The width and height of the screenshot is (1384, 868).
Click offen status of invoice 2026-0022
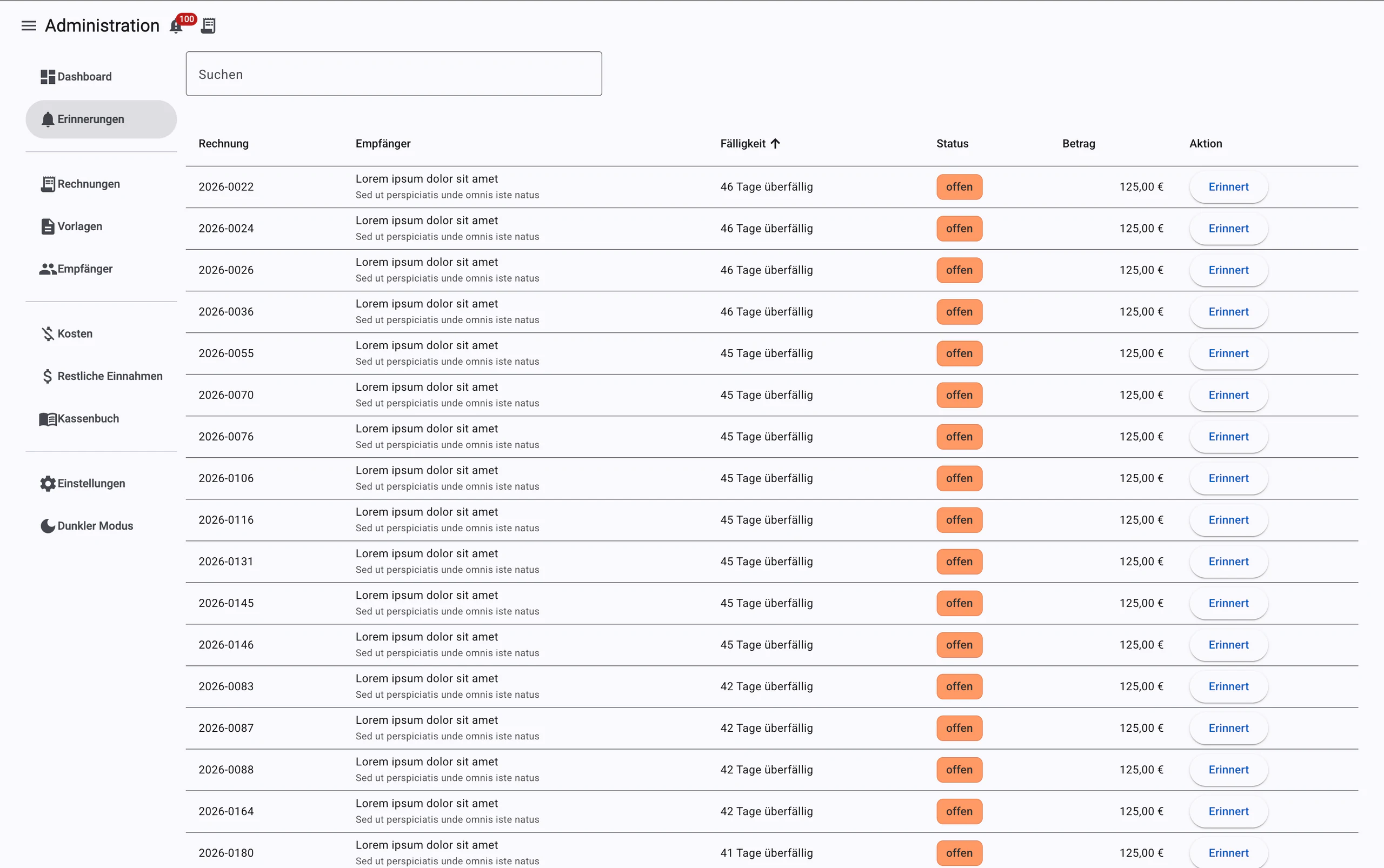[959, 187]
